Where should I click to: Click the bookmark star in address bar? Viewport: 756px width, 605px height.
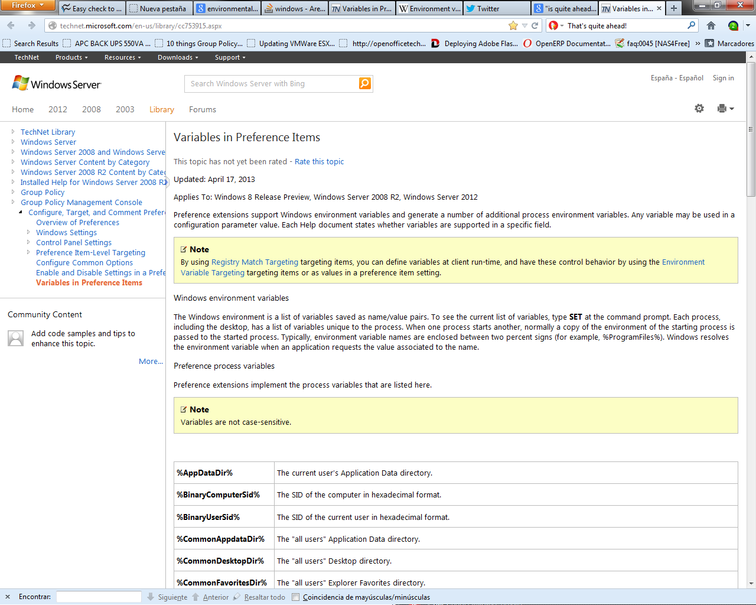(513, 25)
